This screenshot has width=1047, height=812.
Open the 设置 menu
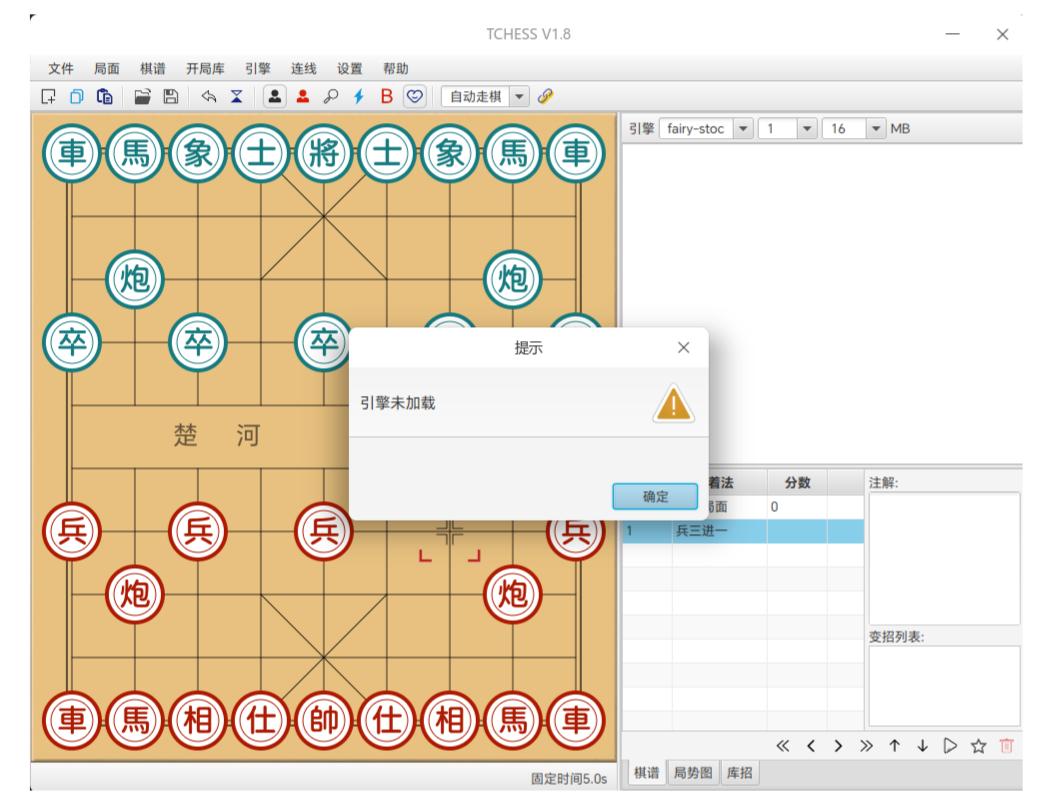pos(350,68)
